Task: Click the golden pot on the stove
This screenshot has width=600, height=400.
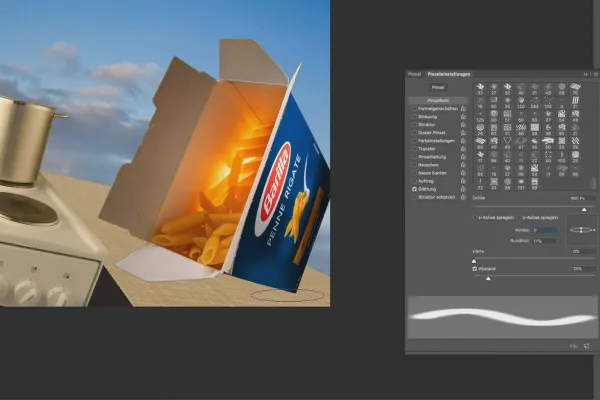Action: [27, 139]
